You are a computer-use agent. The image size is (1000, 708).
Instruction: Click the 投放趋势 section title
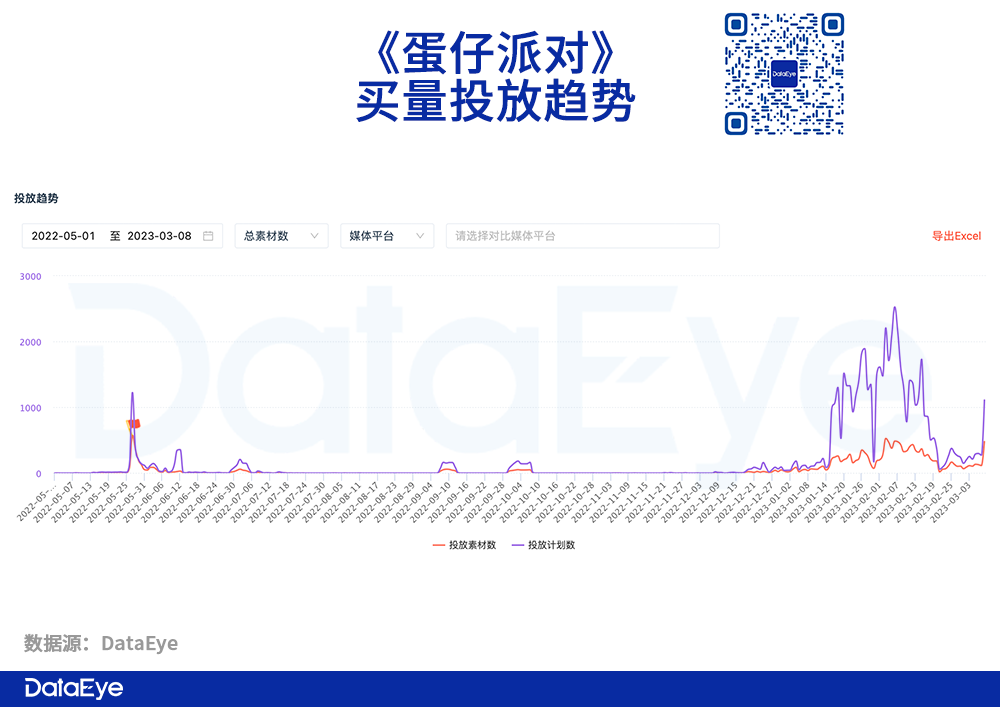tap(36, 199)
